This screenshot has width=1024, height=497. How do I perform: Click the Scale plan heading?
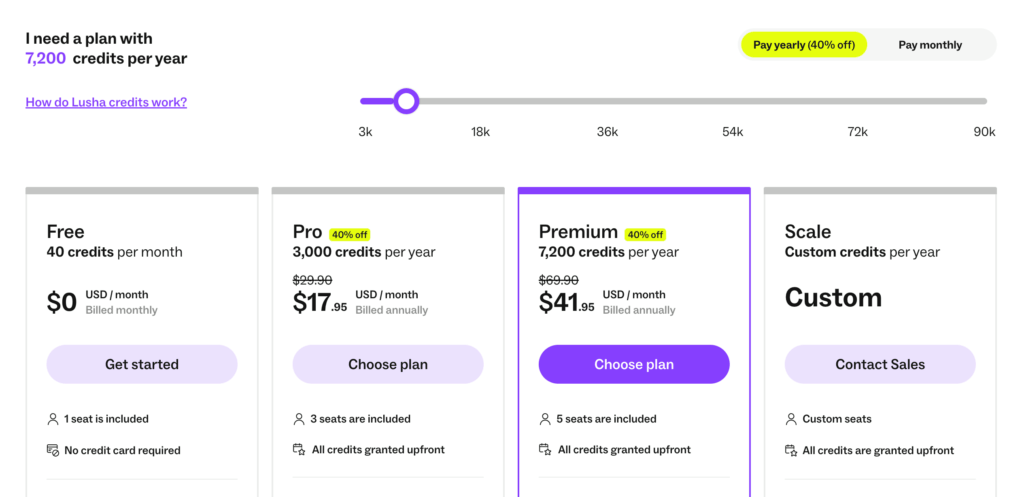(x=808, y=232)
